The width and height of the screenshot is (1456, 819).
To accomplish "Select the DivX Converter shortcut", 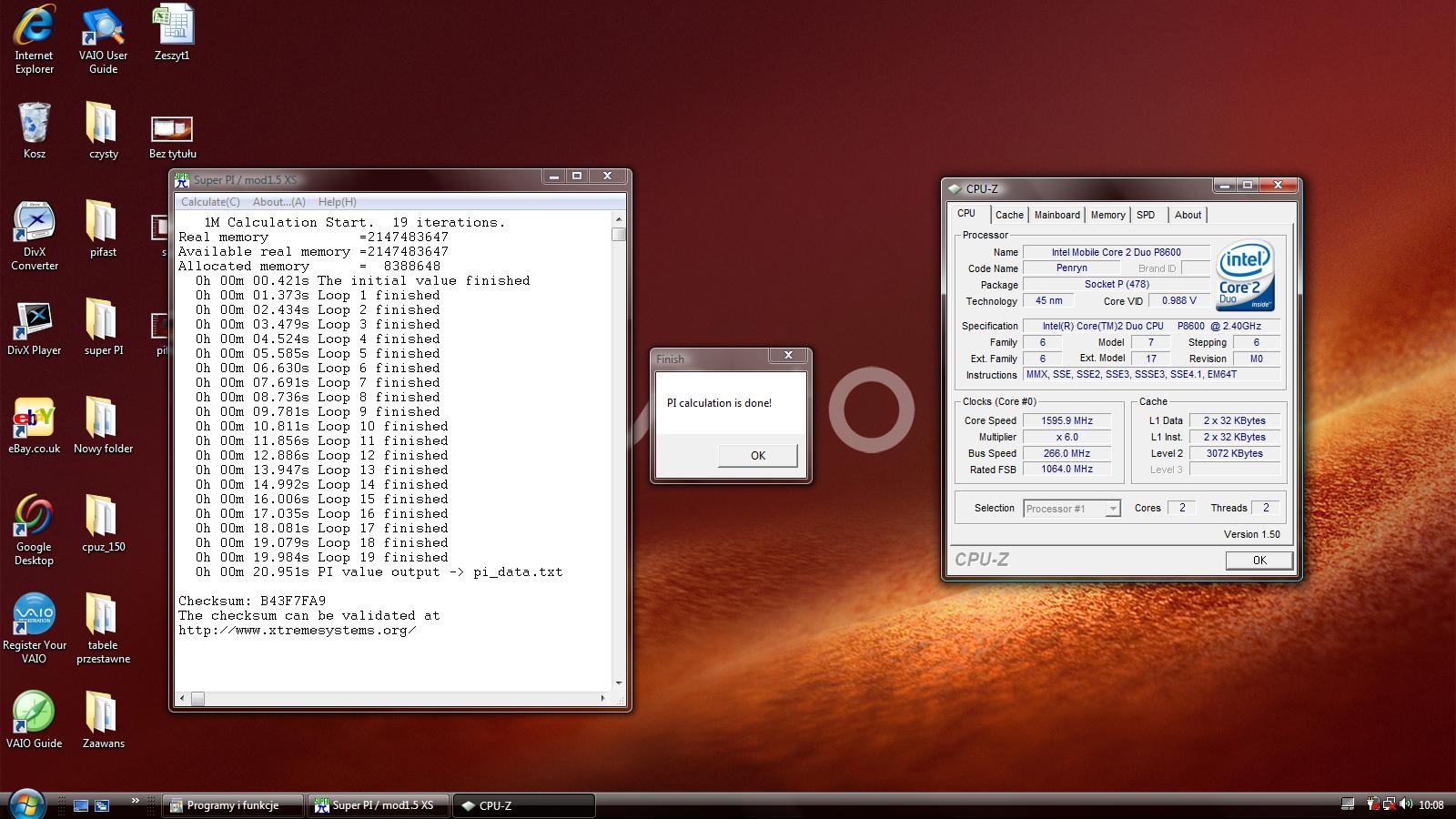I will click(35, 235).
